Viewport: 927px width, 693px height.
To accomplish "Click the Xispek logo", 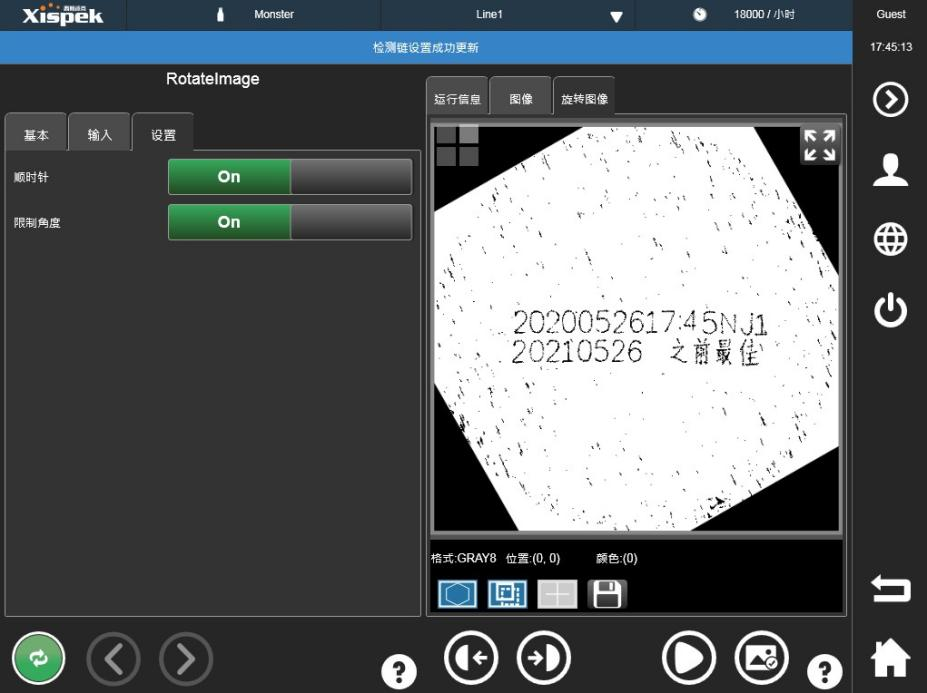I will tap(63, 15).
